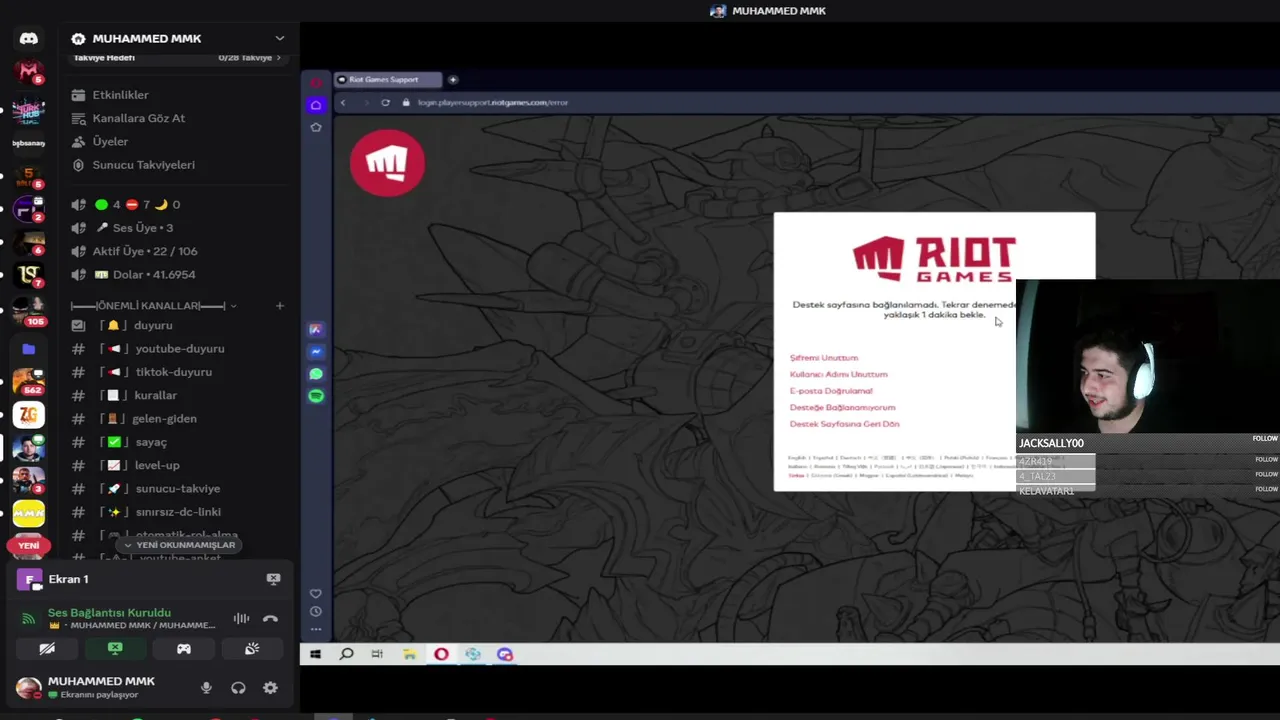Open Kanallara Göz At channel browser
1280x720 pixels.
click(x=138, y=118)
